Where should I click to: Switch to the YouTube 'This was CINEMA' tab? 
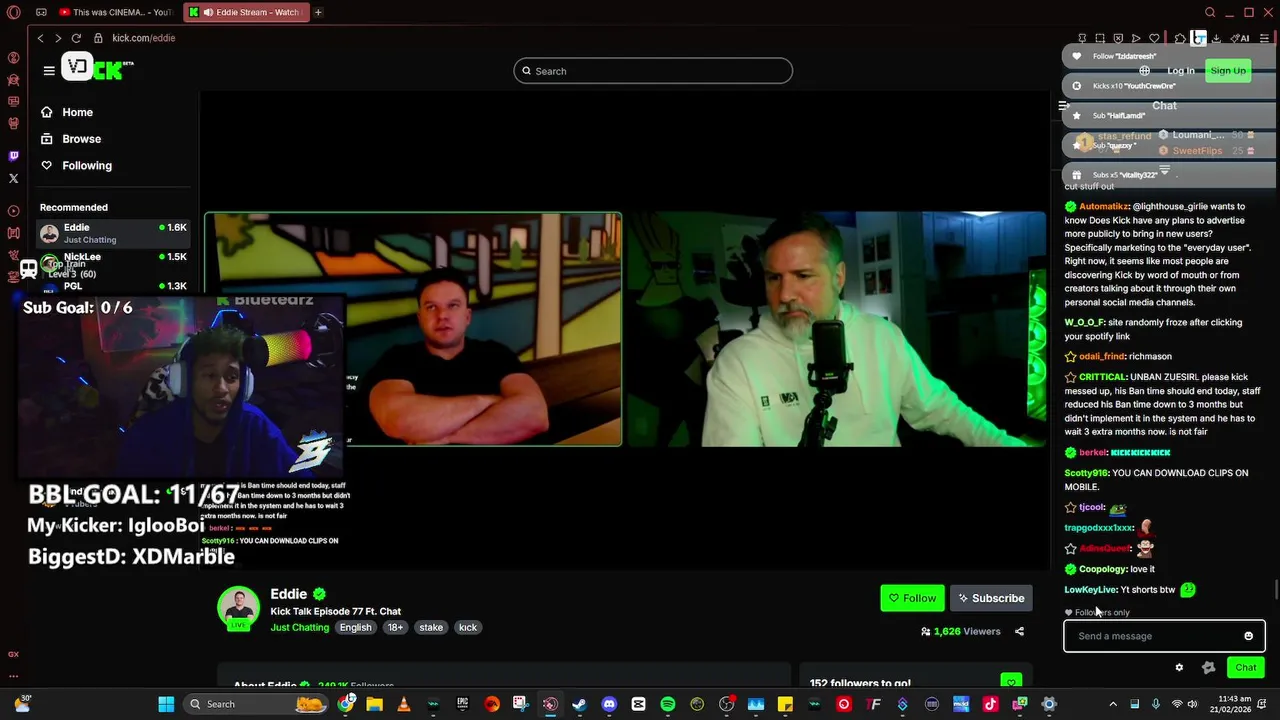pyautogui.click(x=116, y=12)
